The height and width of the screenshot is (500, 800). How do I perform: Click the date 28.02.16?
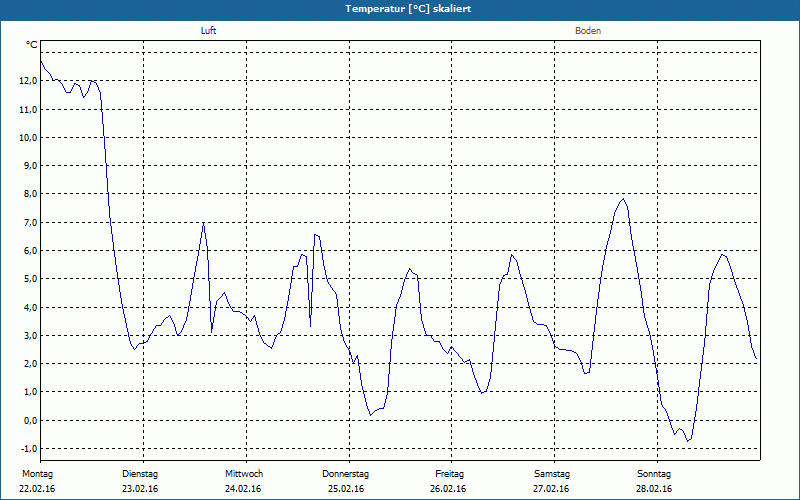pos(654,489)
